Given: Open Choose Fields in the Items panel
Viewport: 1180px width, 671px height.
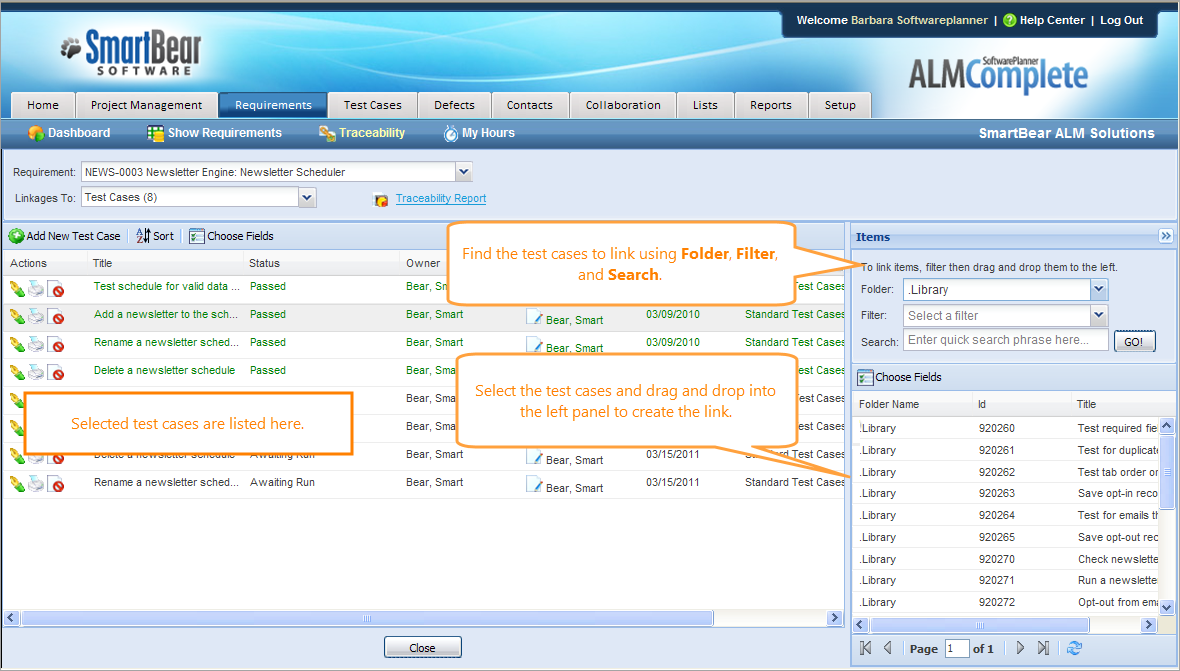Looking at the screenshot, I should (899, 378).
